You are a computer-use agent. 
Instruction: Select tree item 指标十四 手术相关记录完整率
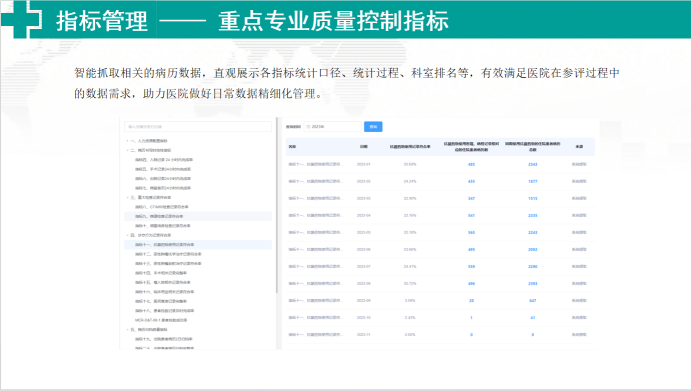click(x=161, y=273)
